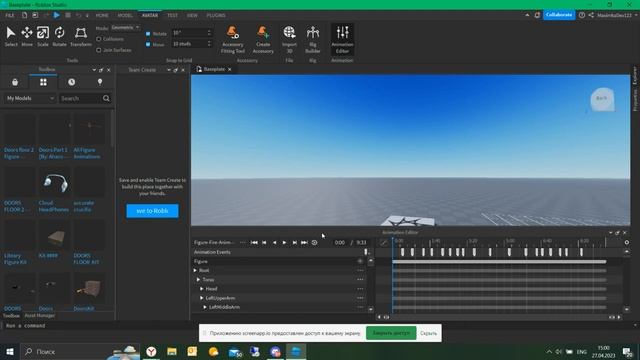The height and width of the screenshot is (360, 640).
Task: Click the Save to Roblox button
Action: [152, 211]
